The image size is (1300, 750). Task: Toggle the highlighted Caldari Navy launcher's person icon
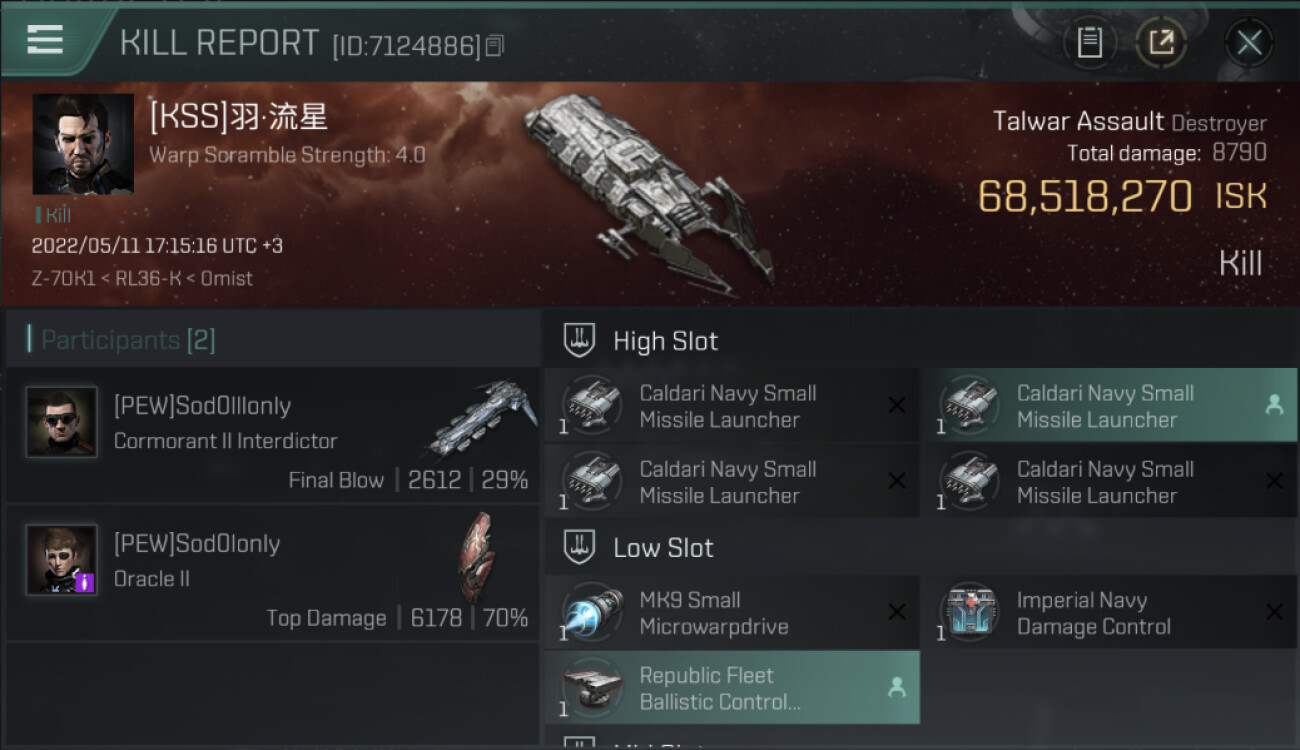pos(1274,405)
